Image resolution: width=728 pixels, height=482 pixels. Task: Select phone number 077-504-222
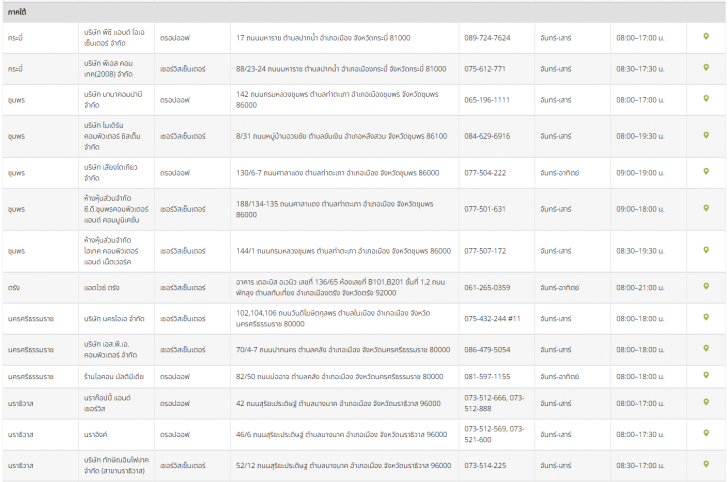pyautogui.click(x=485, y=173)
